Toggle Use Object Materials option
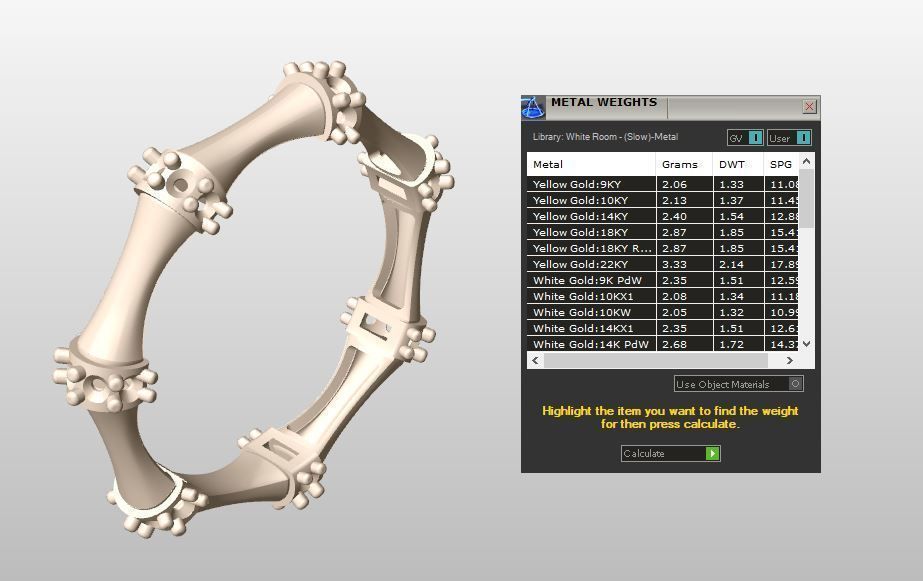 739,384
